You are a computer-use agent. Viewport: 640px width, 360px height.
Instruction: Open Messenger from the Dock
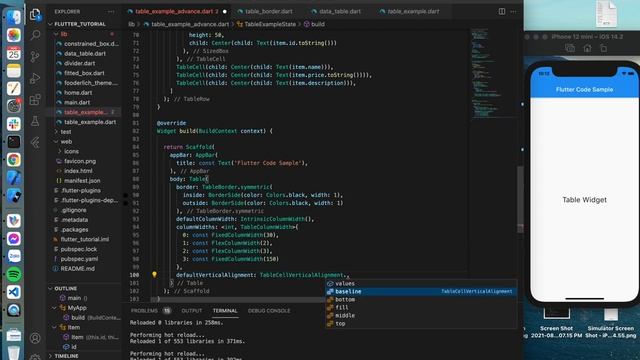[13, 238]
